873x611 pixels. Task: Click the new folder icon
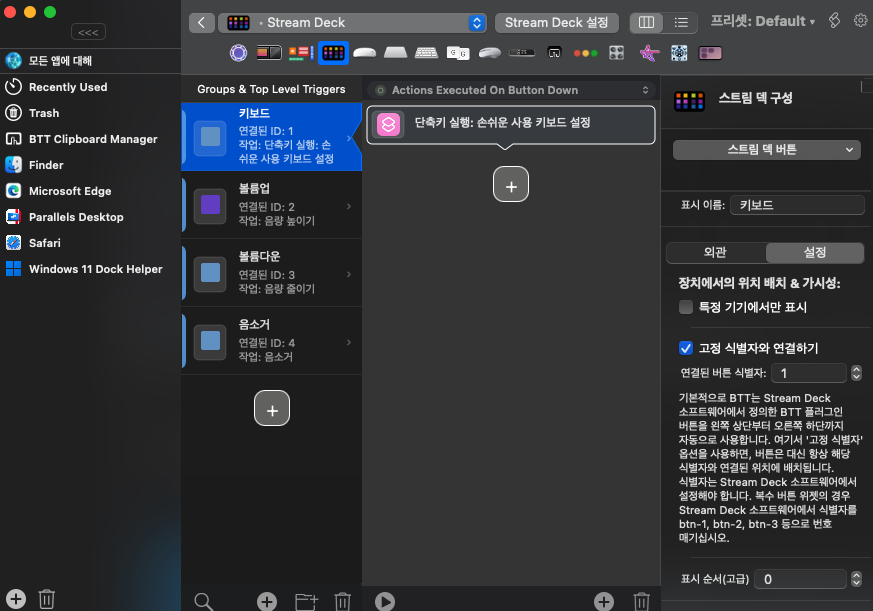pyautogui.click(x=306, y=601)
